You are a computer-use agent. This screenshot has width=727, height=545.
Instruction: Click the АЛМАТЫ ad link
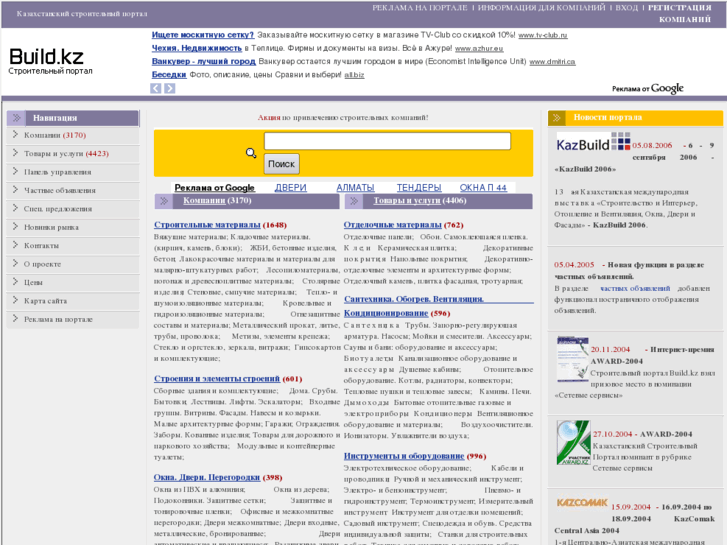[x=355, y=188]
